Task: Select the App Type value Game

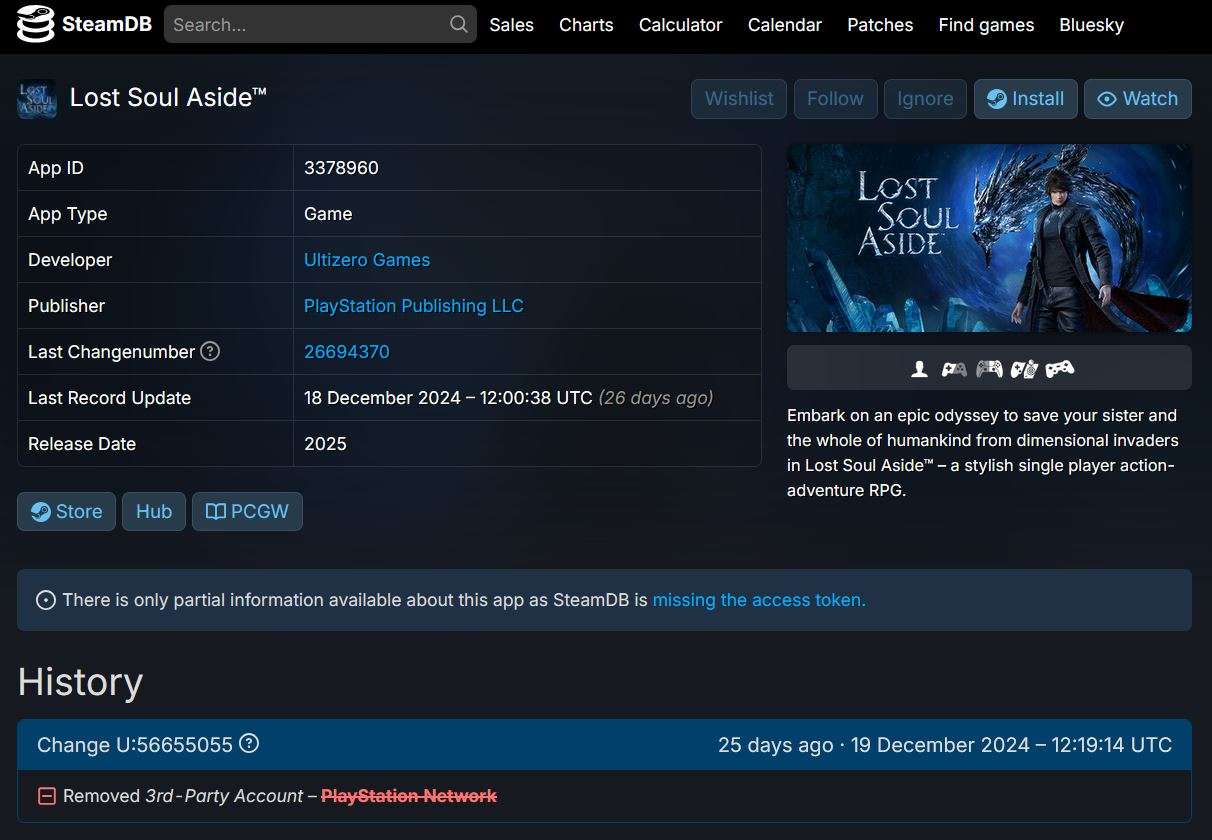Action: point(328,214)
